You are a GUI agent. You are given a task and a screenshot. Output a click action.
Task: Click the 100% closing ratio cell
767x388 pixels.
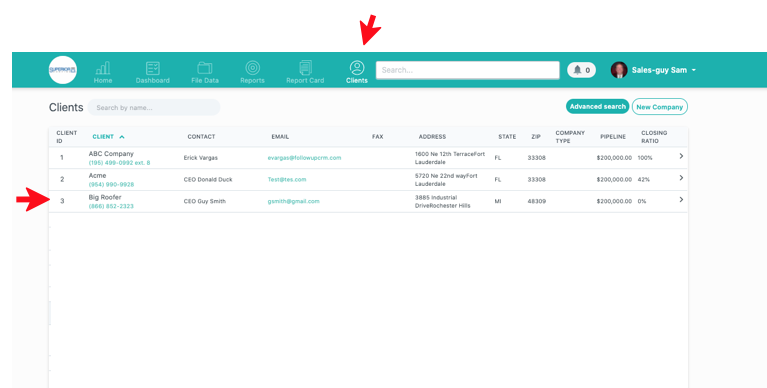click(x=645, y=158)
